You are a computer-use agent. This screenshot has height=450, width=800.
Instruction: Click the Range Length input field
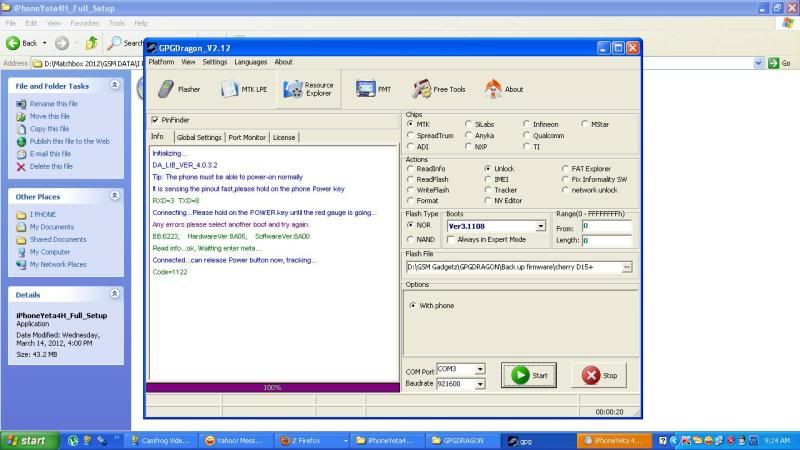(607, 240)
